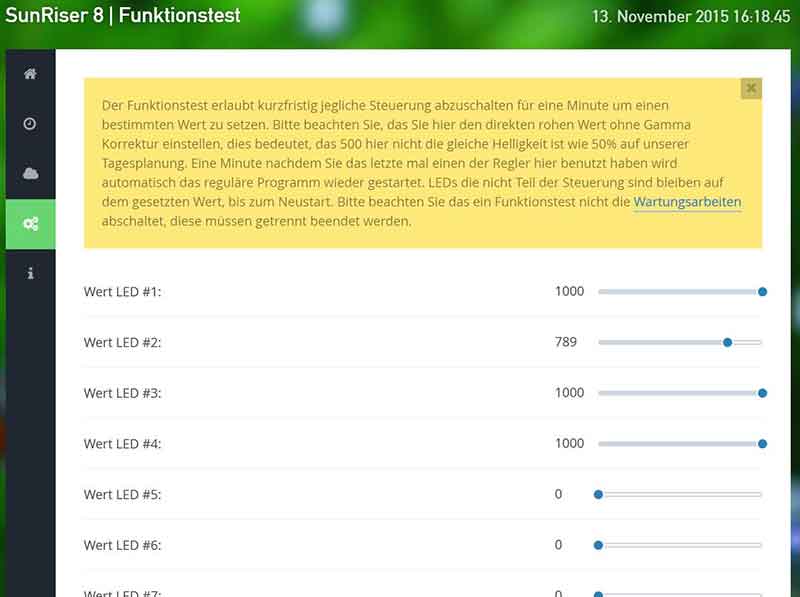Open the clock schedule icon in sidebar
This screenshot has width=800, height=597.
tap(31, 122)
